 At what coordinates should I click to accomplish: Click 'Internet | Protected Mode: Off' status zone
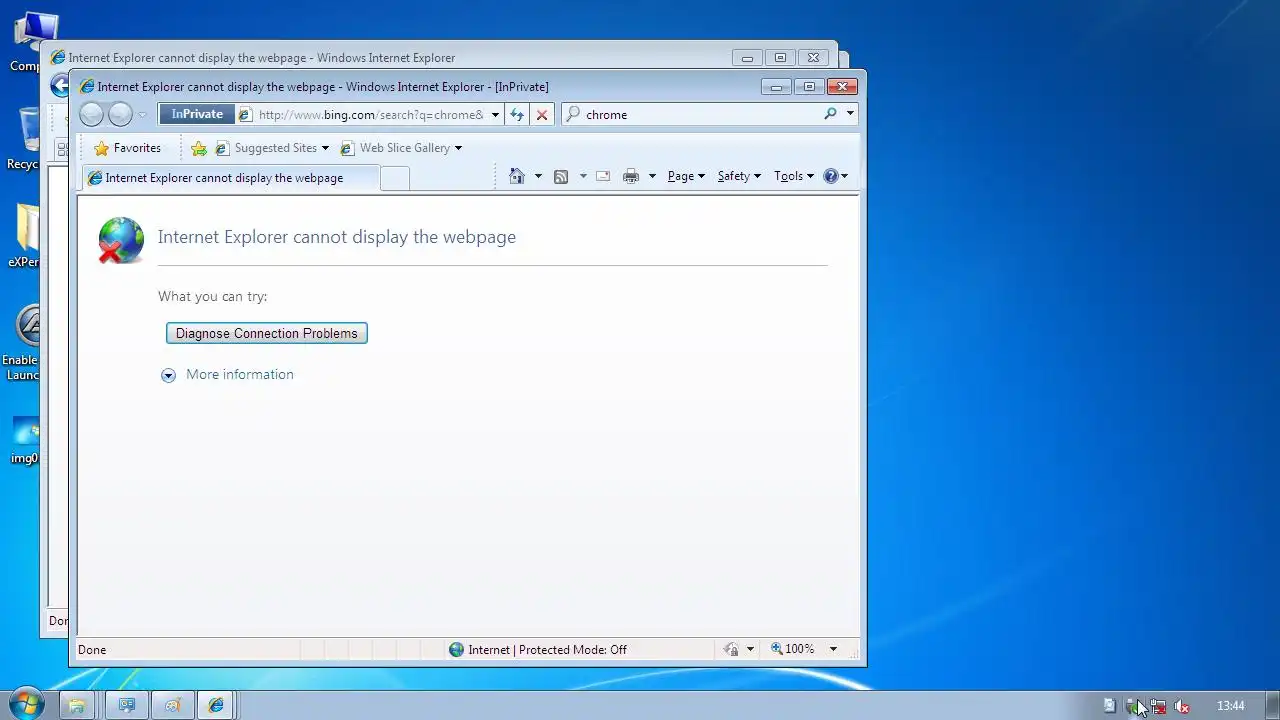point(538,649)
